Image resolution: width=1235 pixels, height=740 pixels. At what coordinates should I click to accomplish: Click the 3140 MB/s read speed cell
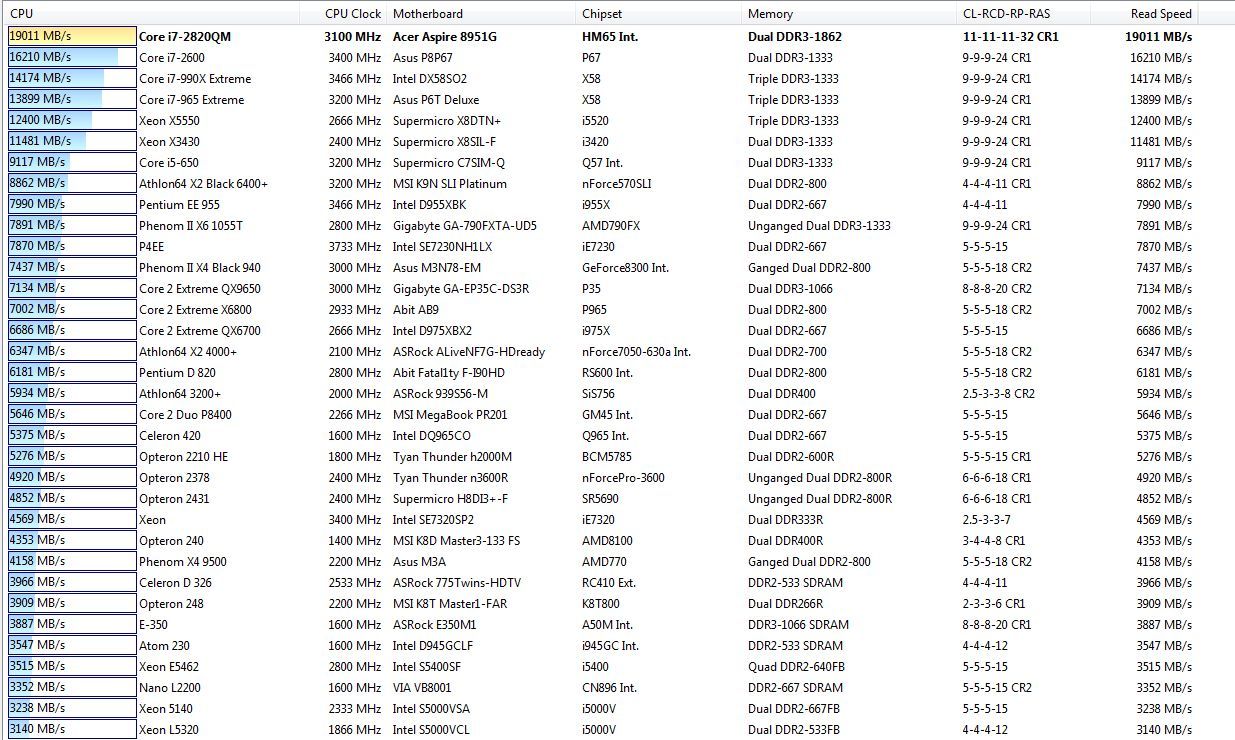coord(1164,730)
